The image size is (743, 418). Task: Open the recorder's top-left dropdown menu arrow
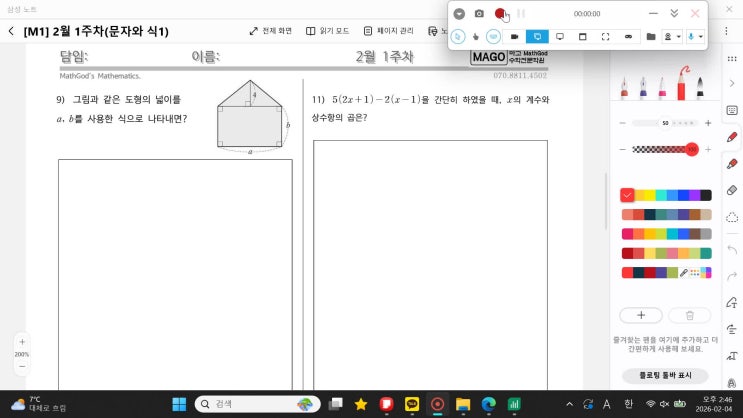pyautogui.click(x=459, y=14)
